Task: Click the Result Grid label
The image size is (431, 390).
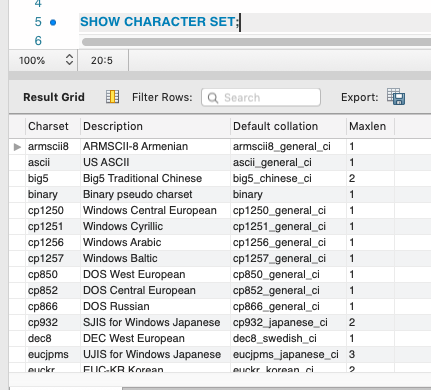Action: (x=54, y=97)
